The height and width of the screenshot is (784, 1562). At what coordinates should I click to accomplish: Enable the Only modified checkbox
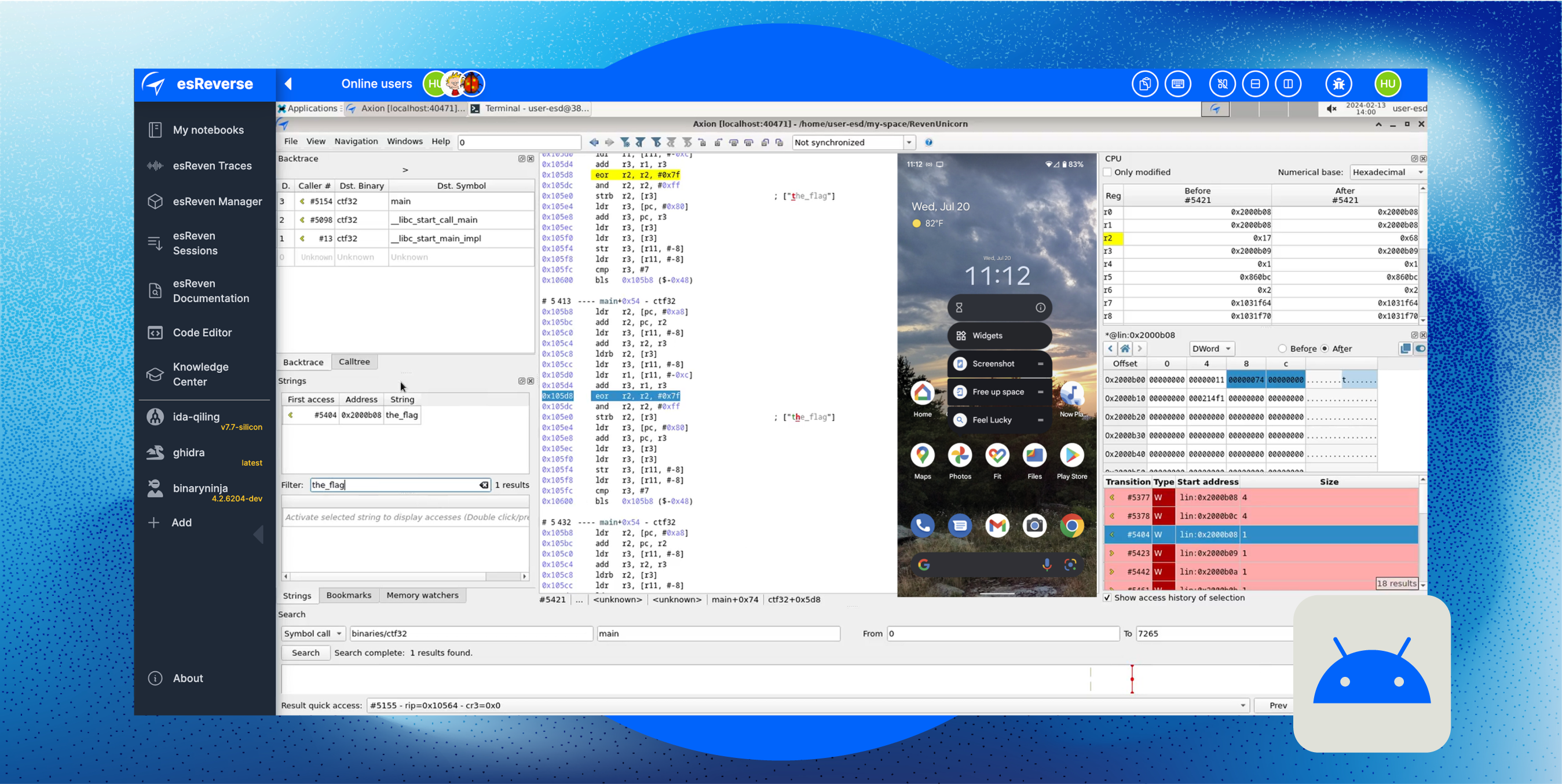(x=1108, y=172)
